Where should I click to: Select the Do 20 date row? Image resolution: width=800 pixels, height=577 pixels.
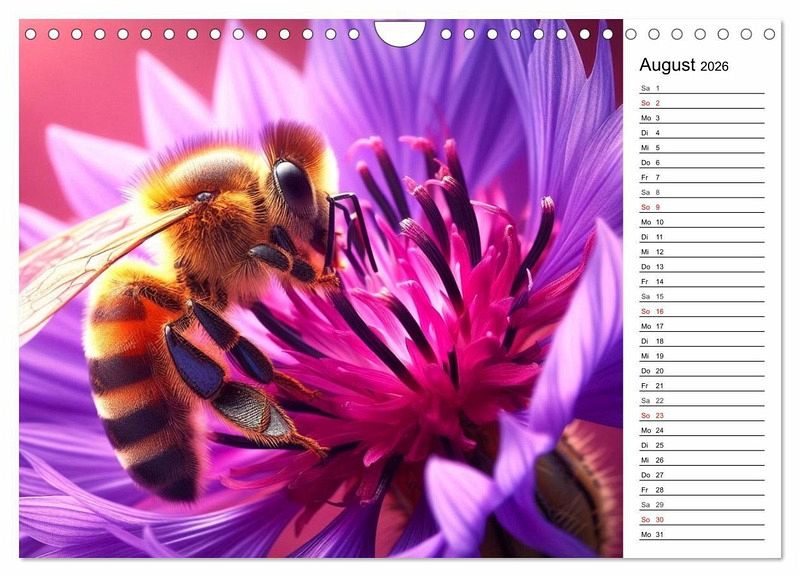point(701,370)
